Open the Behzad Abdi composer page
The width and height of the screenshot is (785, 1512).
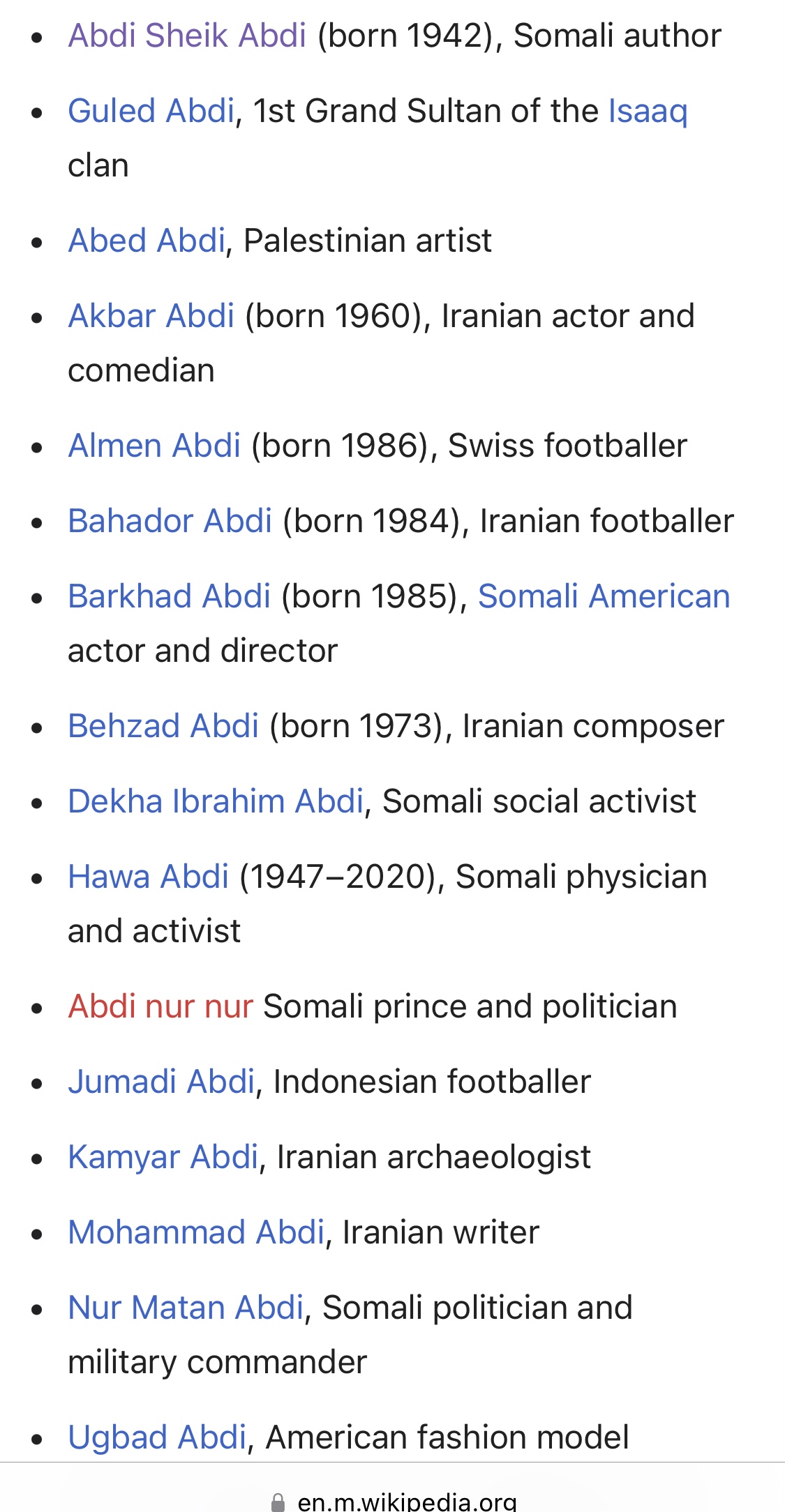[x=163, y=726]
